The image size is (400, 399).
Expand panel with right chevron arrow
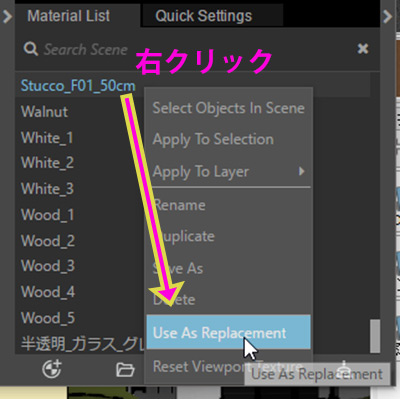[x=387, y=16]
